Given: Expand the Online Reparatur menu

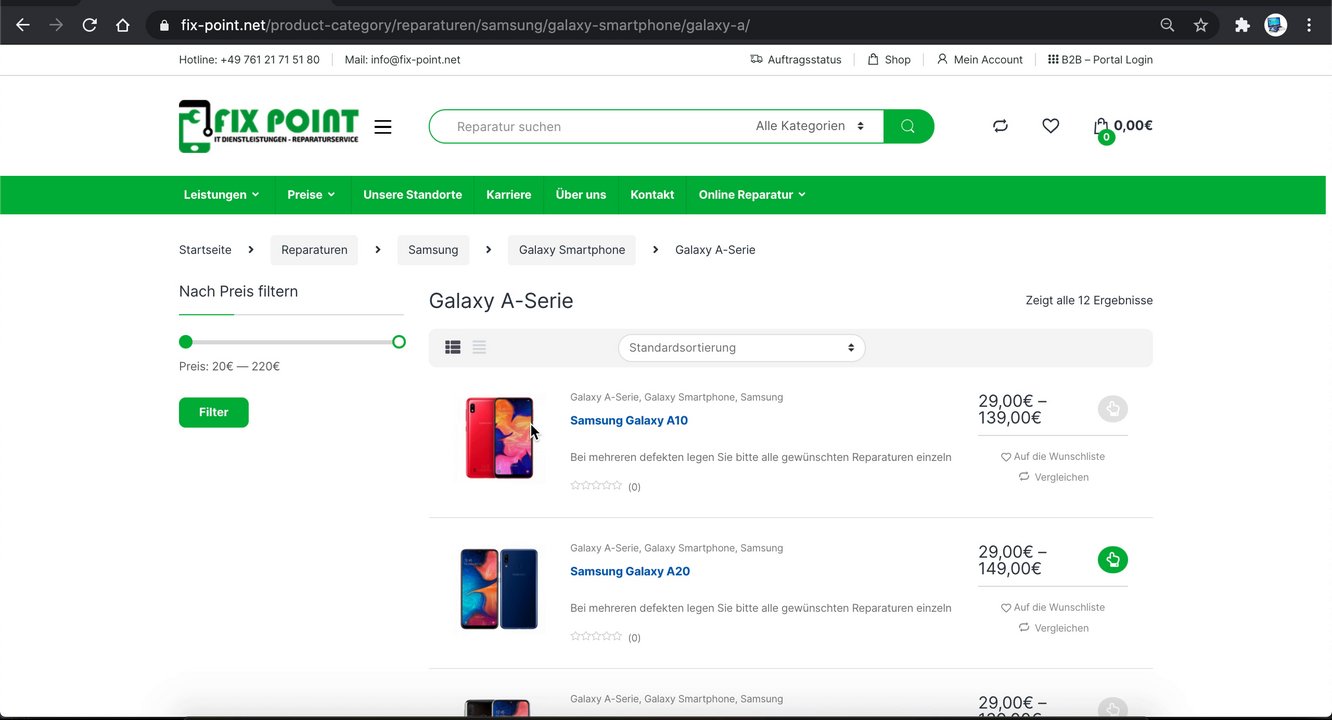Looking at the screenshot, I should 752,195.
